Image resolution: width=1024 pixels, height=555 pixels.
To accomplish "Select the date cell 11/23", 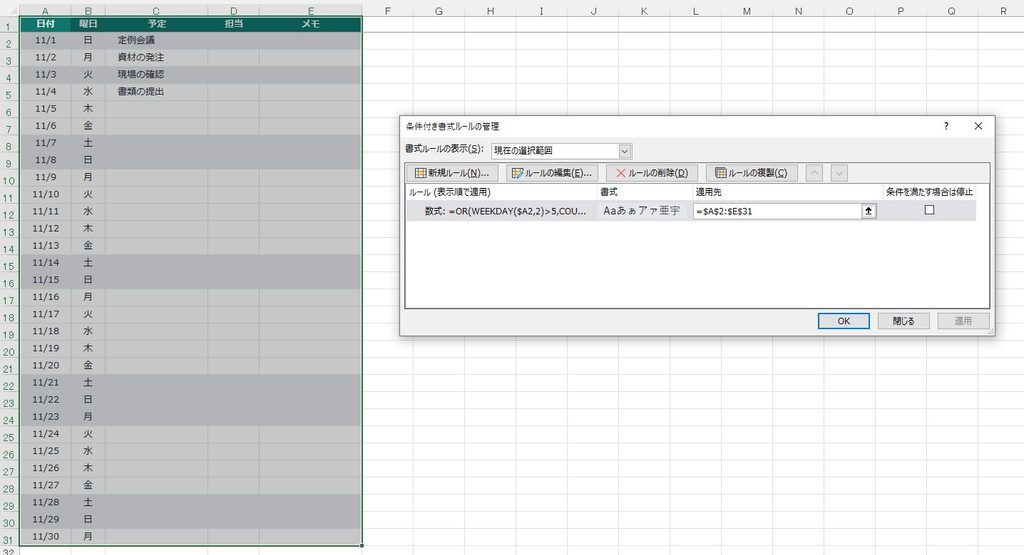I will point(45,417).
